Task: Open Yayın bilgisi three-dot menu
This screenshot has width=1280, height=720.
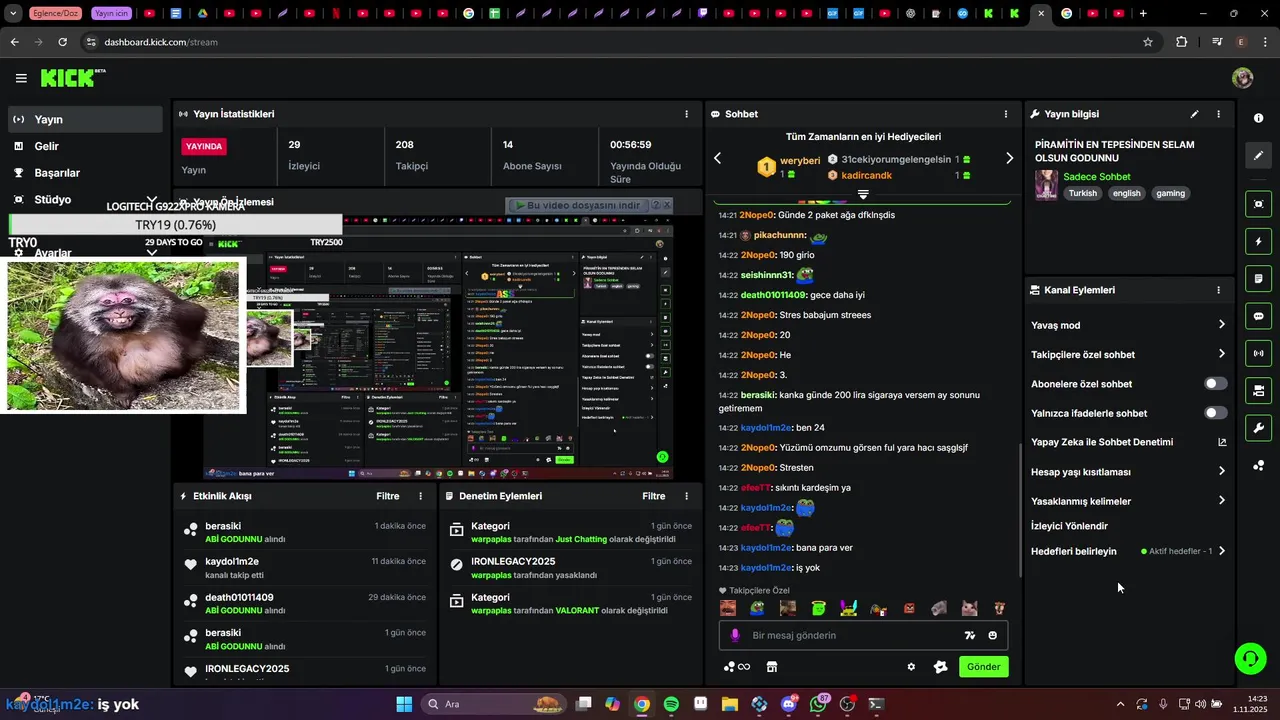Action: tap(1218, 114)
